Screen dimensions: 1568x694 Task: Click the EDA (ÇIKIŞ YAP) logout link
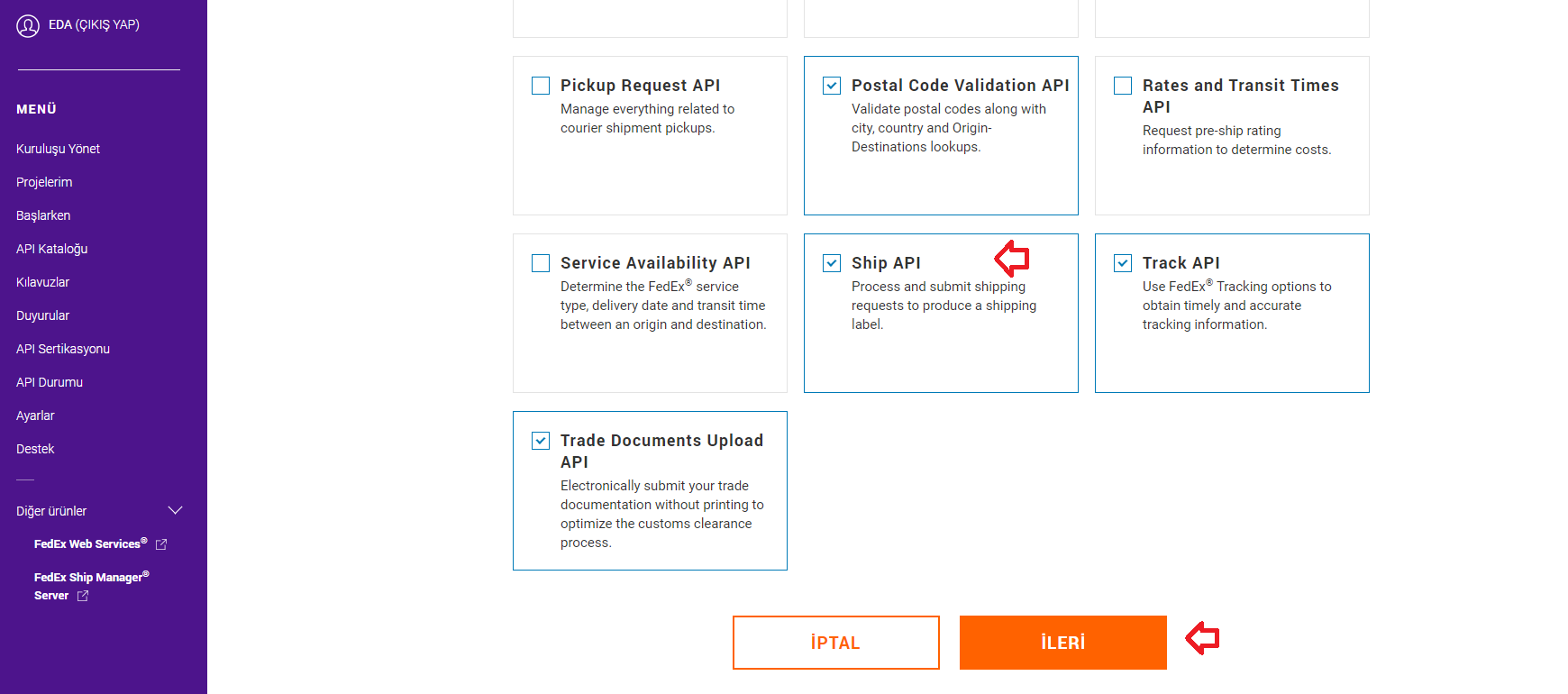coord(94,25)
